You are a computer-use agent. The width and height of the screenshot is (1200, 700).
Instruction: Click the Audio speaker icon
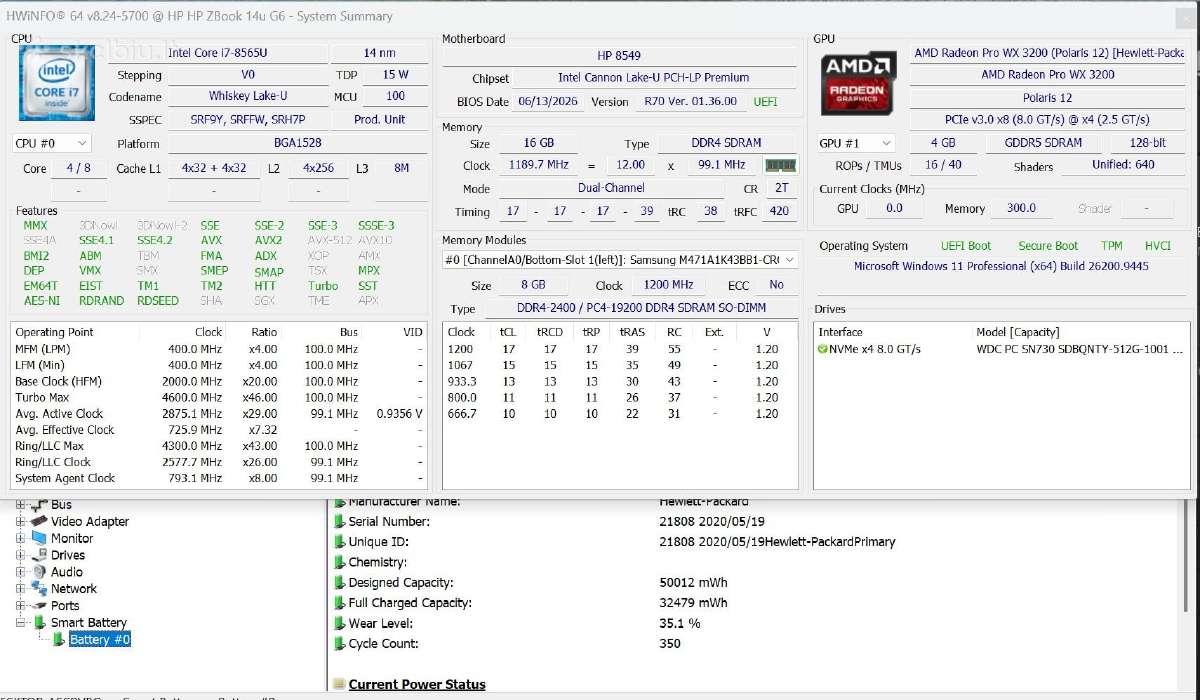(38, 572)
